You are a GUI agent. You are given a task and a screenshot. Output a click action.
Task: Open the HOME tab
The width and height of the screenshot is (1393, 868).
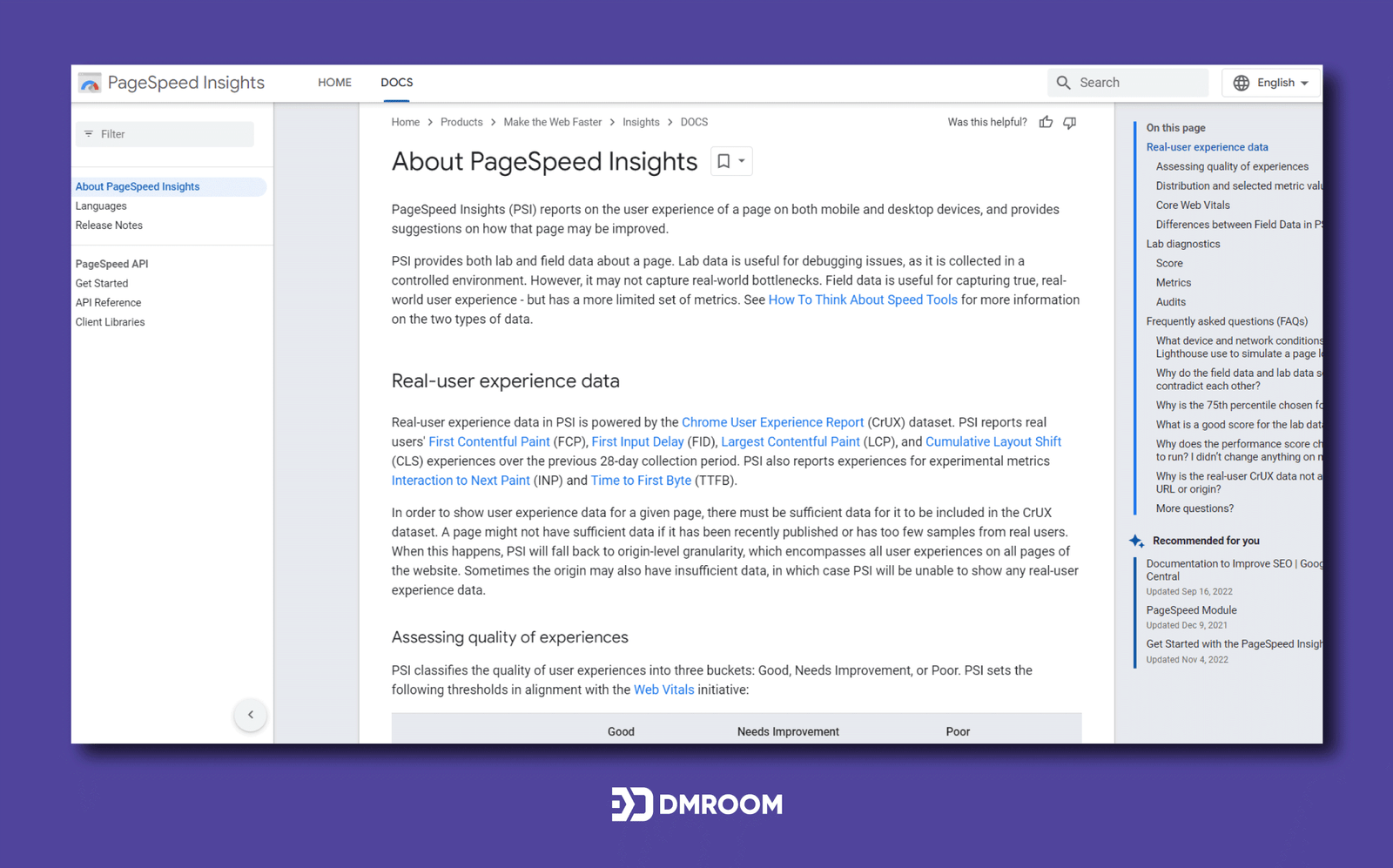335,83
